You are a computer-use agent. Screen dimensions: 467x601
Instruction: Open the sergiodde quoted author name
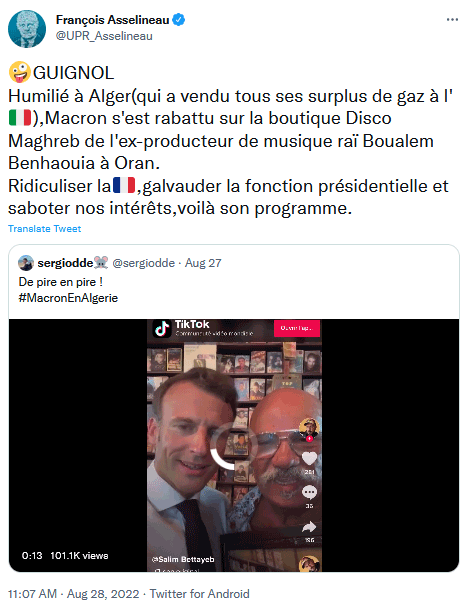[x=65, y=263]
